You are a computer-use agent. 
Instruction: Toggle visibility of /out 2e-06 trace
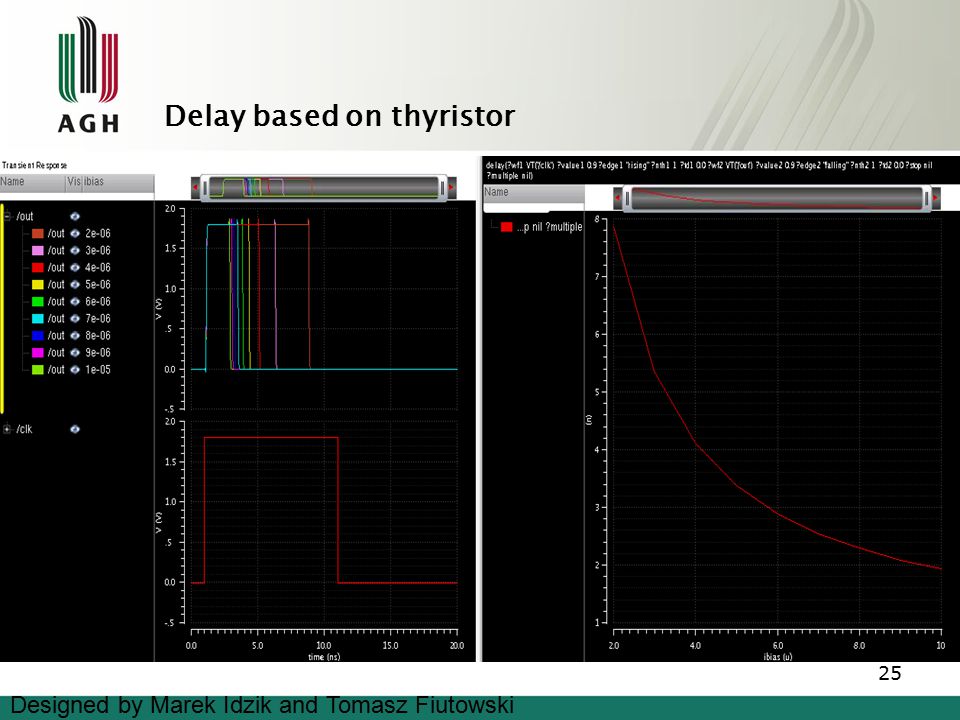tap(75, 233)
